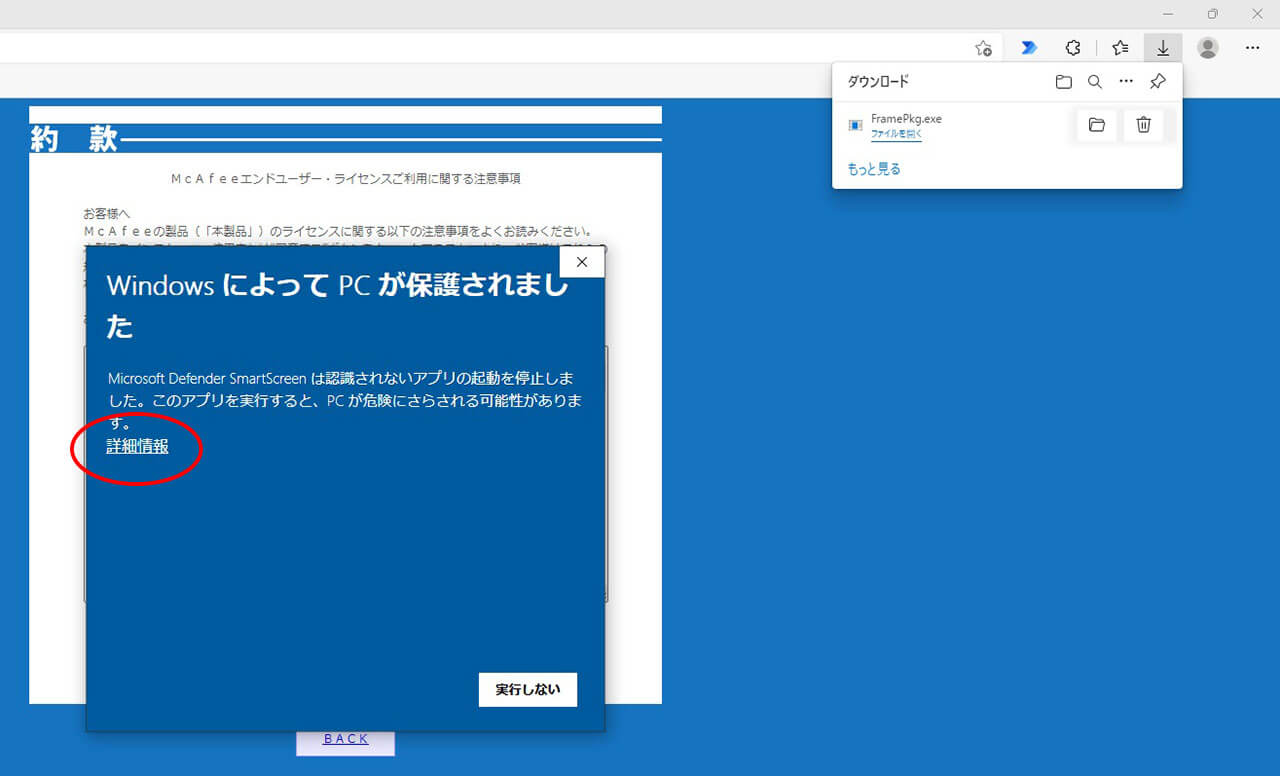Pin the downloads panel
Screen dimensions: 1280x776
point(1158,82)
